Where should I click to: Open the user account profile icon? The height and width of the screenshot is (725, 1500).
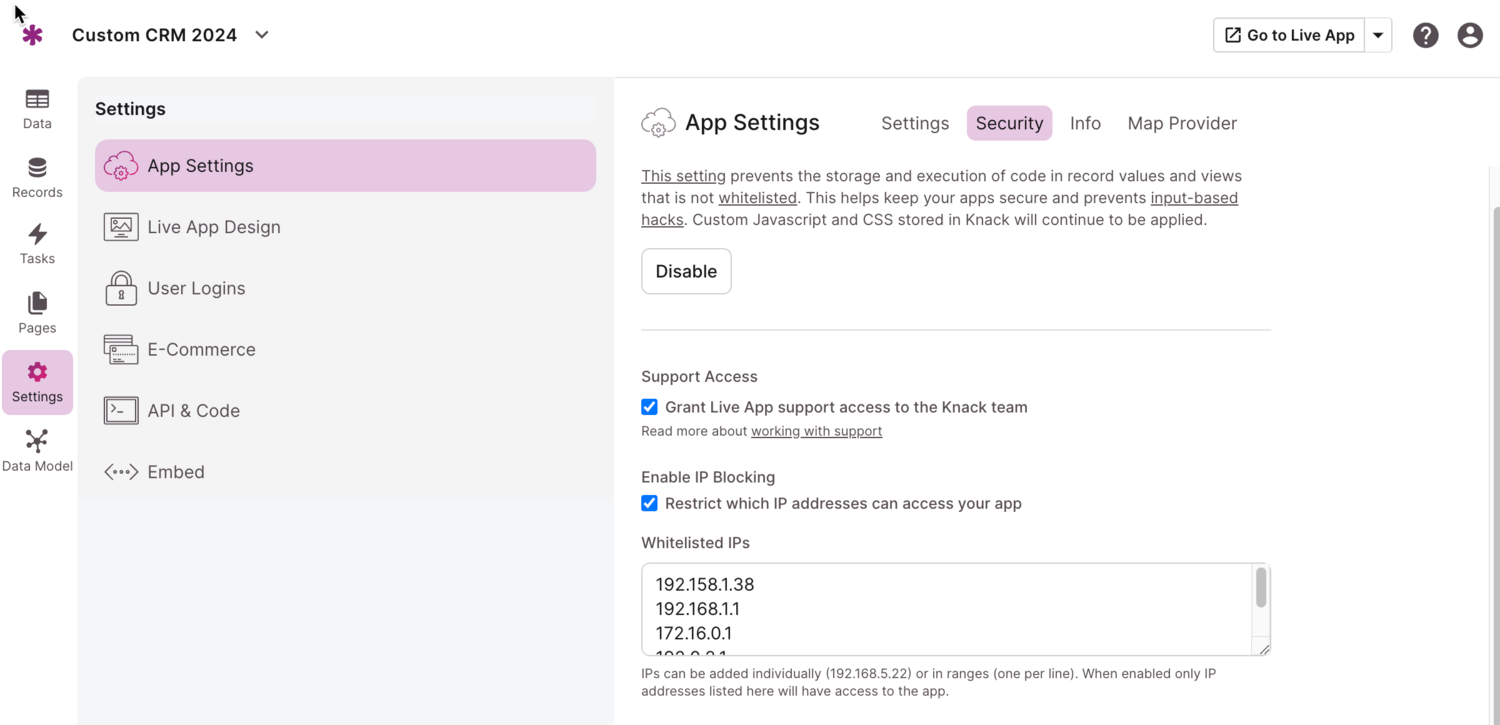pyautogui.click(x=1469, y=35)
